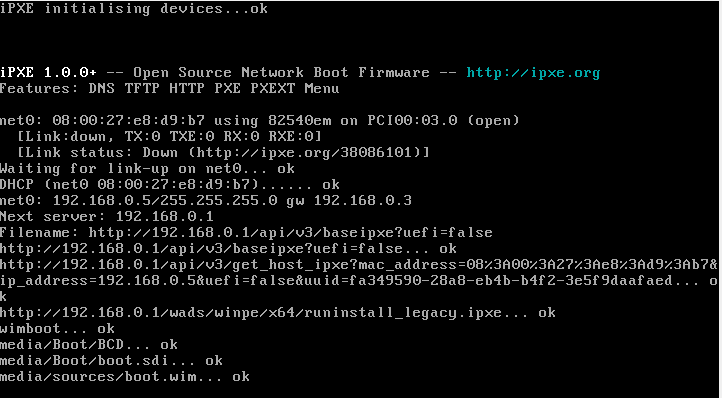This screenshot has width=722, height=398.
Task: Click the IP address 192.168.0.5/255.255.255.0 text
Action: pyautogui.click(x=165, y=200)
